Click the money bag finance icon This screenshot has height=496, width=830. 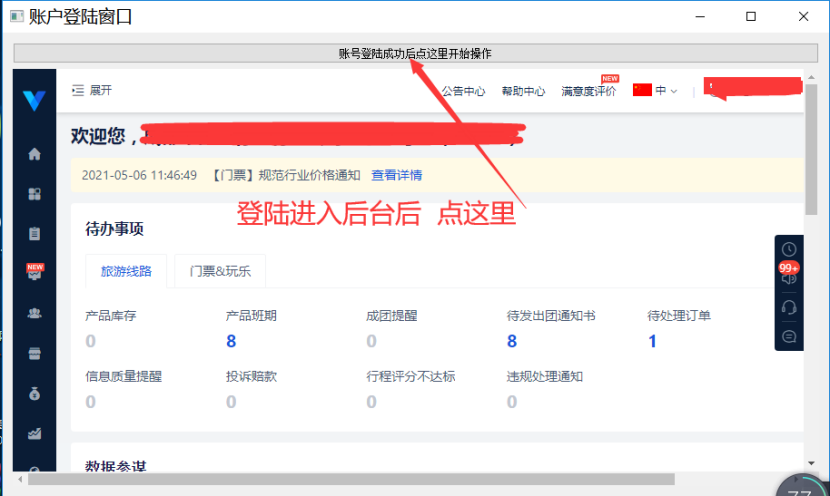pos(35,394)
